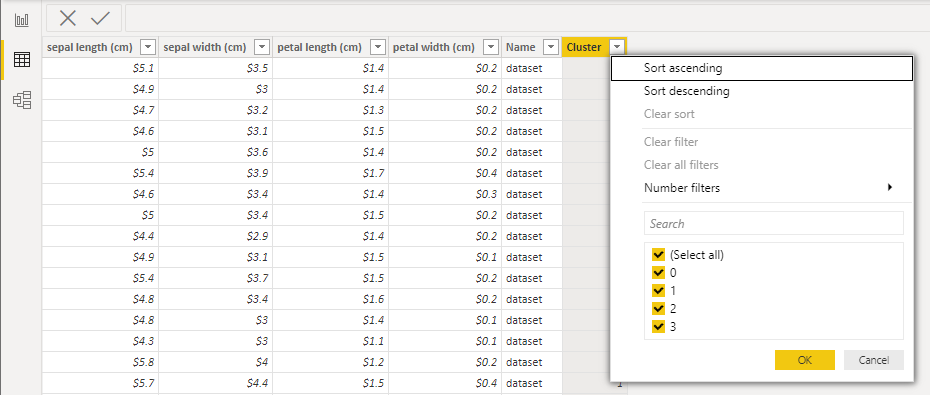
Task: Select the sepal width (cm) column header
Action: click(x=216, y=47)
